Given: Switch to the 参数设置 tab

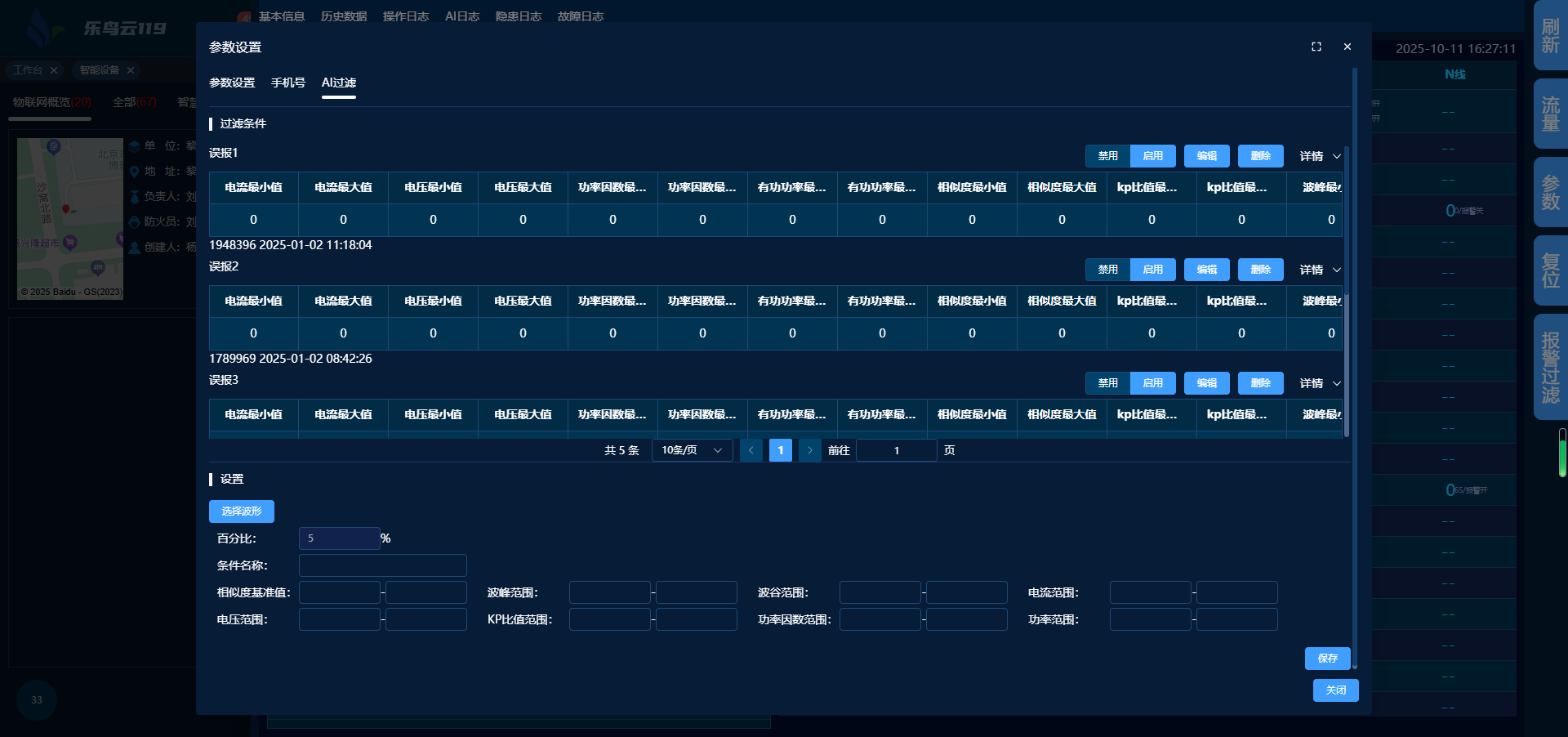Looking at the screenshot, I should pyautogui.click(x=232, y=83).
